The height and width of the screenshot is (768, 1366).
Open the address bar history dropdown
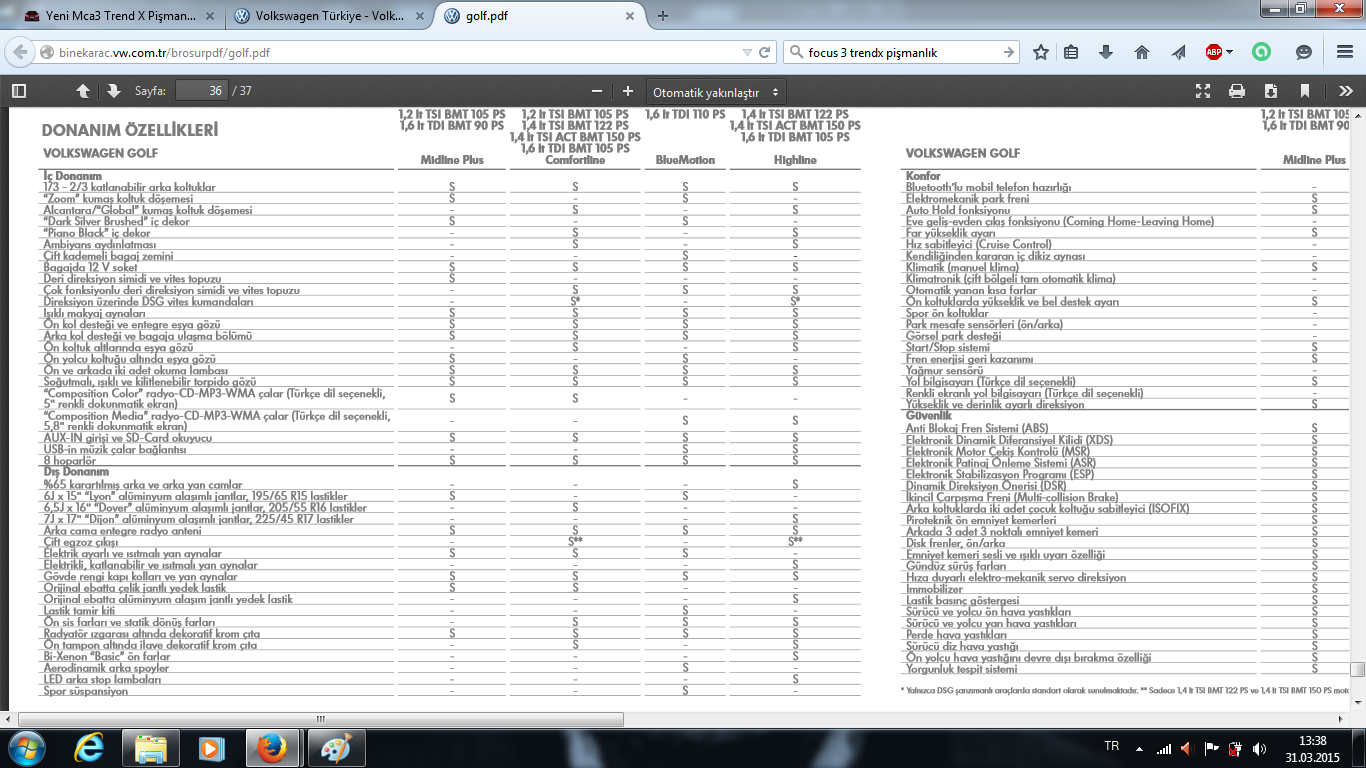(748, 52)
